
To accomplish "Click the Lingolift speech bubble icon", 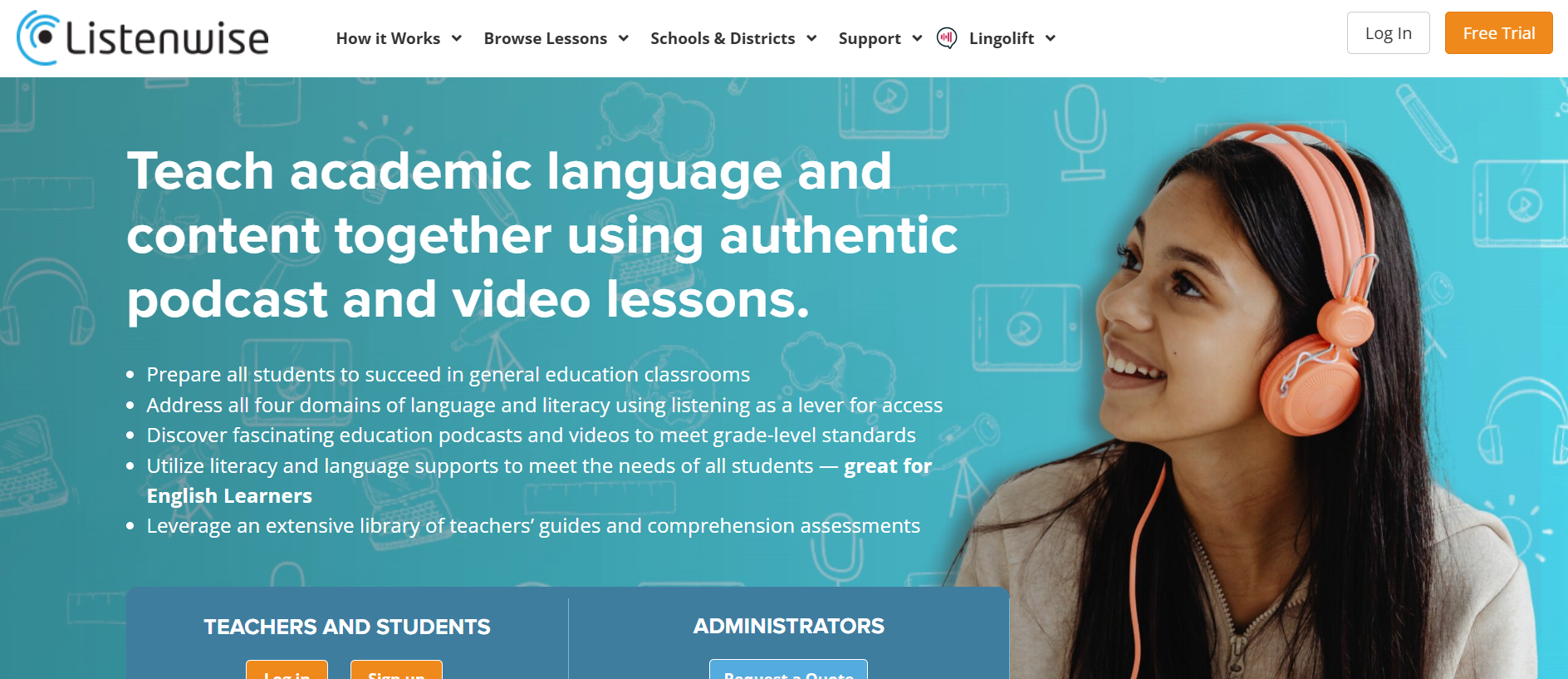I will pos(947,38).
